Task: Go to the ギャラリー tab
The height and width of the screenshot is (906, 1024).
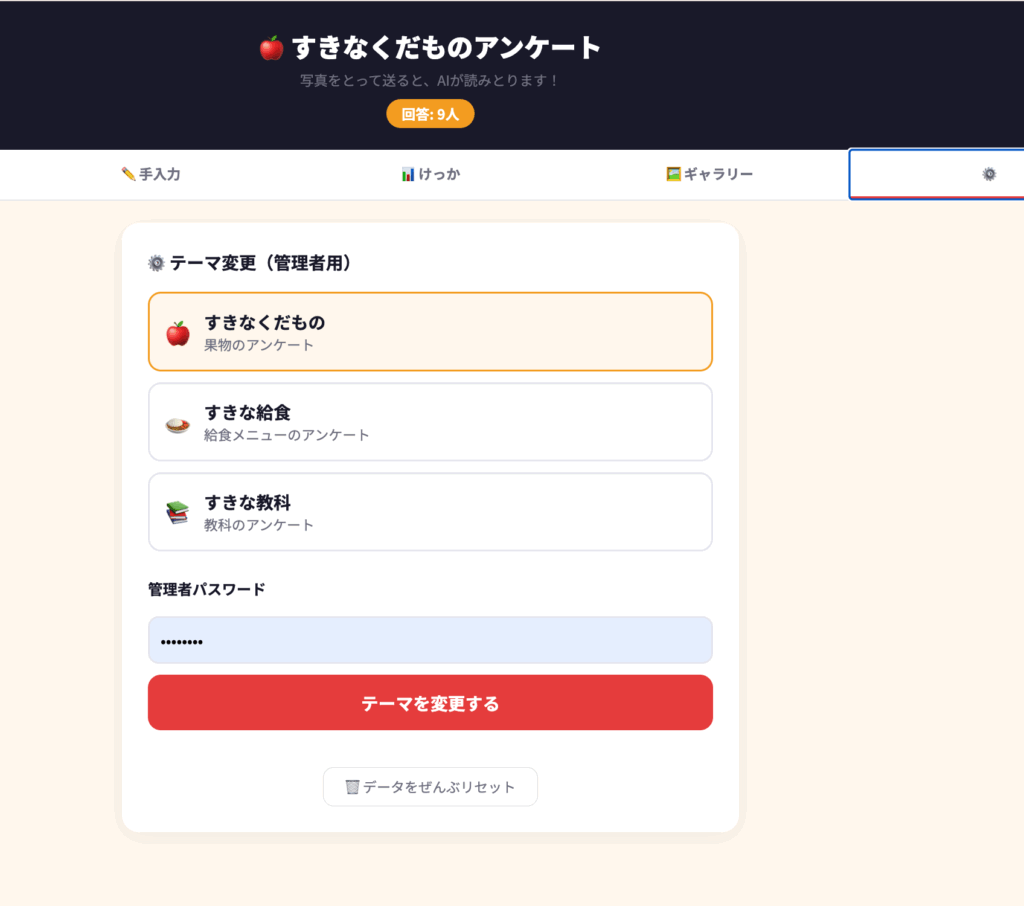Action: 709,174
